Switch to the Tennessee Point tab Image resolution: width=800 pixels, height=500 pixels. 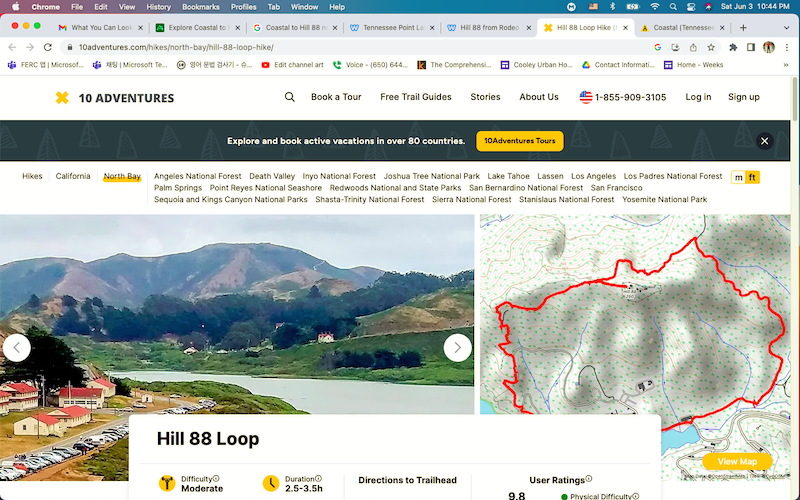pyautogui.click(x=393, y=28)
